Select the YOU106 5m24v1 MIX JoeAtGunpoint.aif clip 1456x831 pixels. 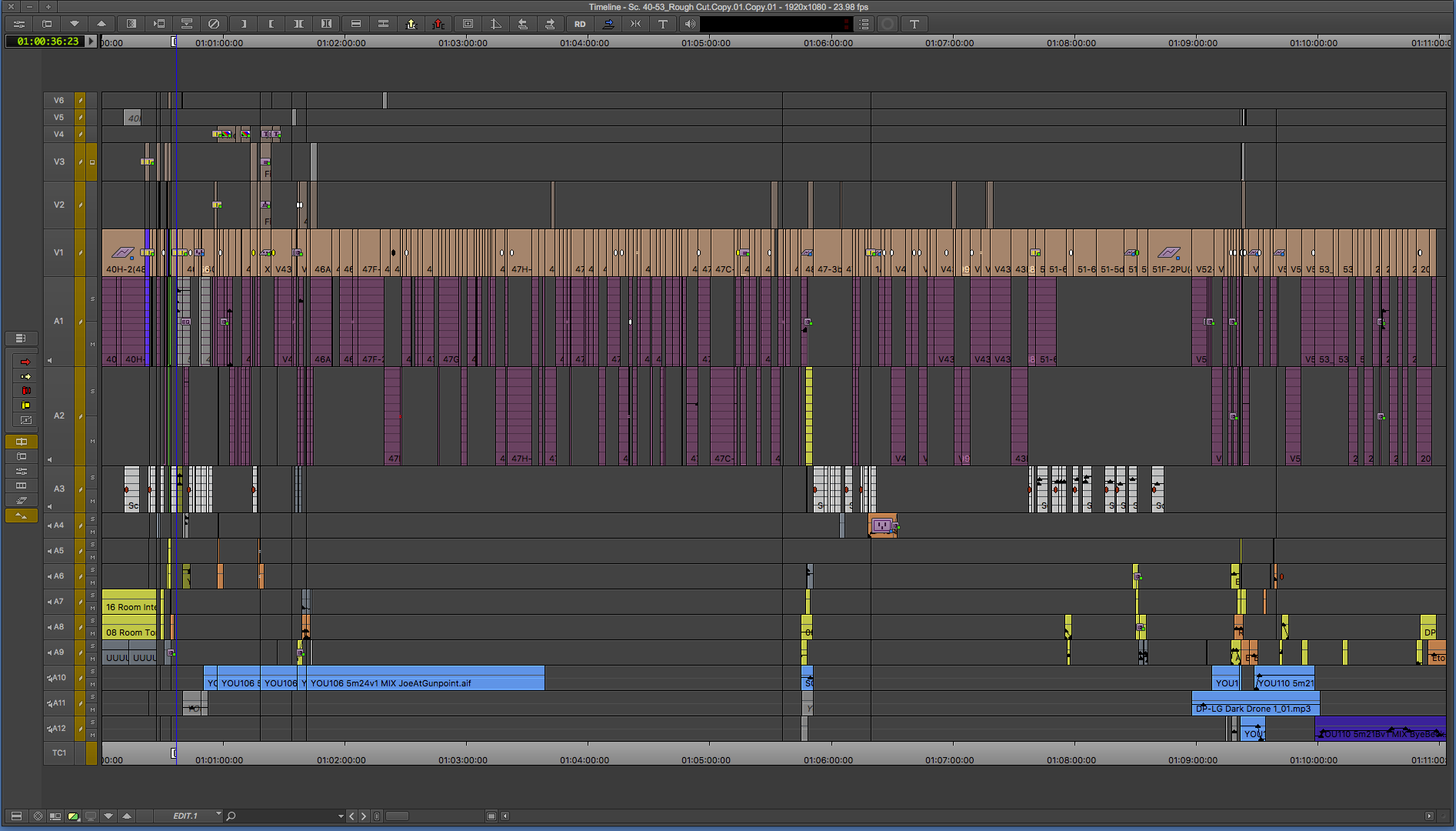425,678
